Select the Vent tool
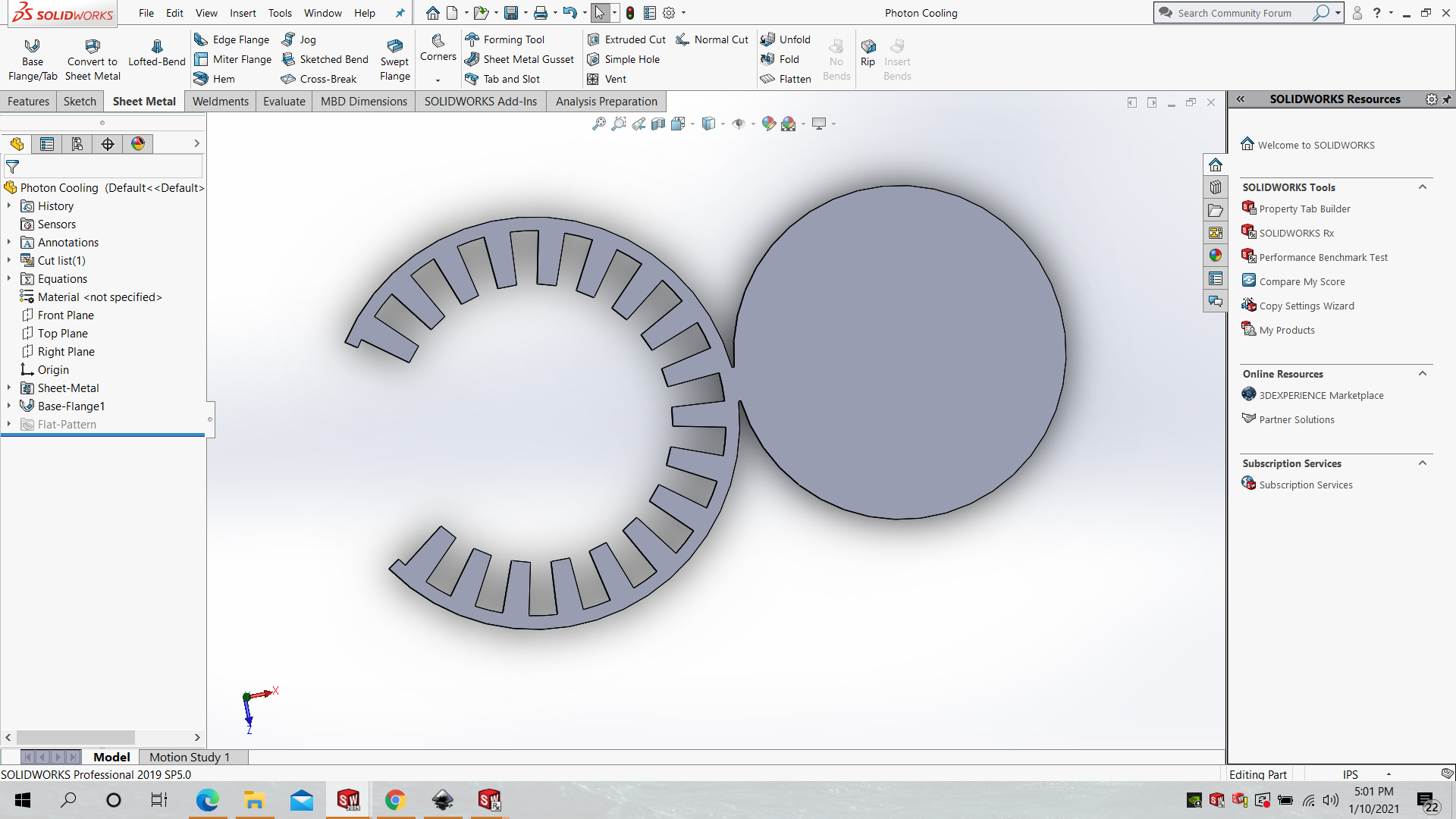The height and width of the screenshot is (819, 1456). coord(607,79)
